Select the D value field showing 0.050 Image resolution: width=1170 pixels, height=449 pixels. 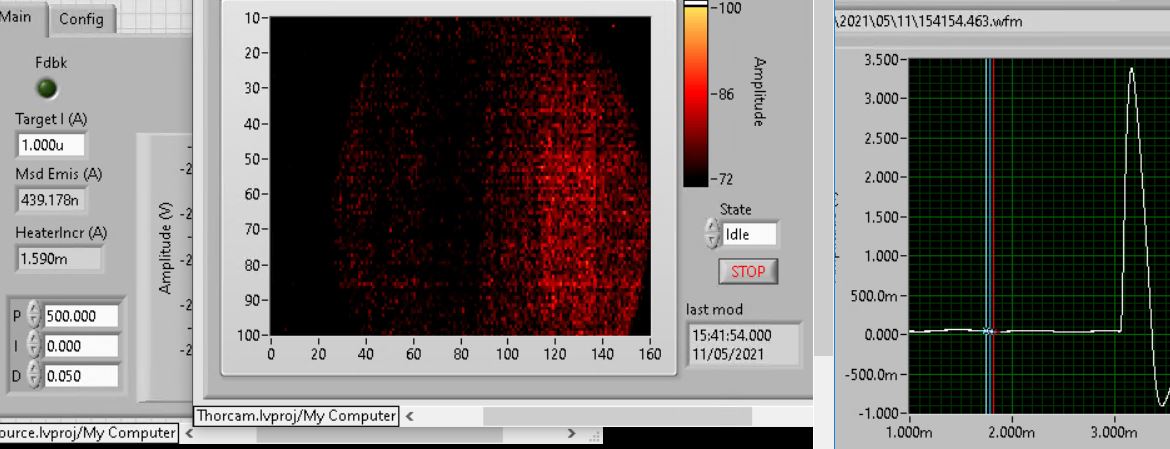(80, 376)
